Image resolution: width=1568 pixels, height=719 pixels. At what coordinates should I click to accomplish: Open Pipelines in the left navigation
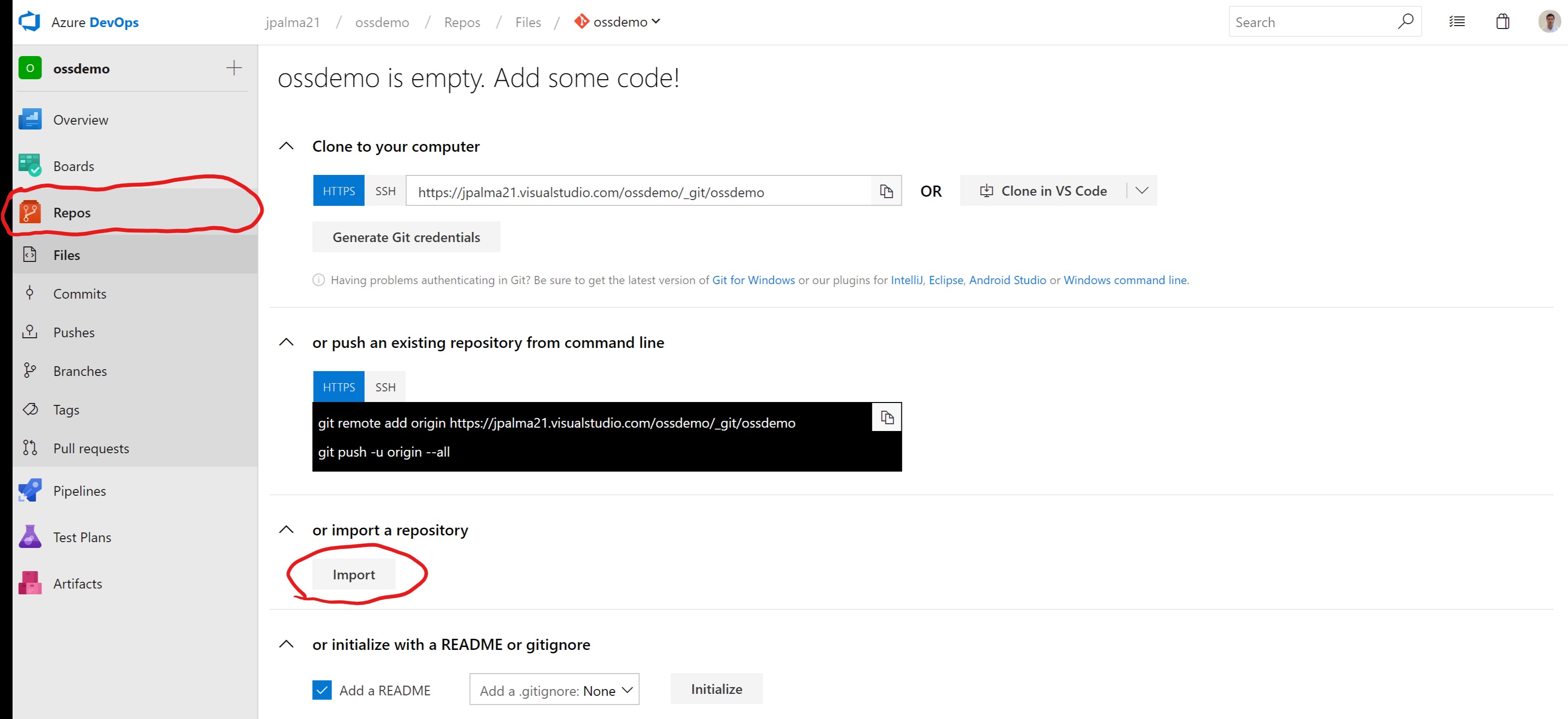79,491
